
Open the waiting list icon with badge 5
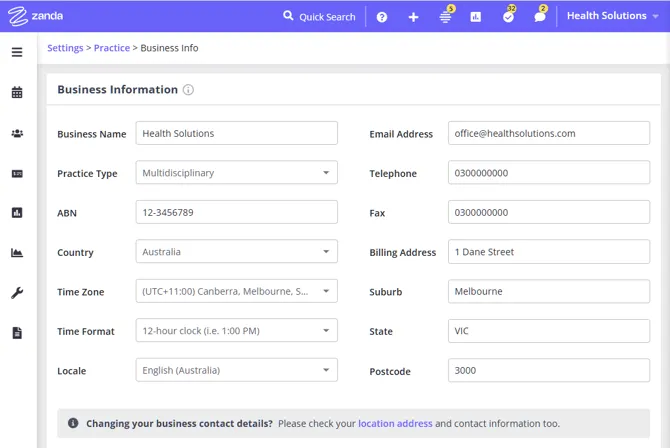(446, 16)
